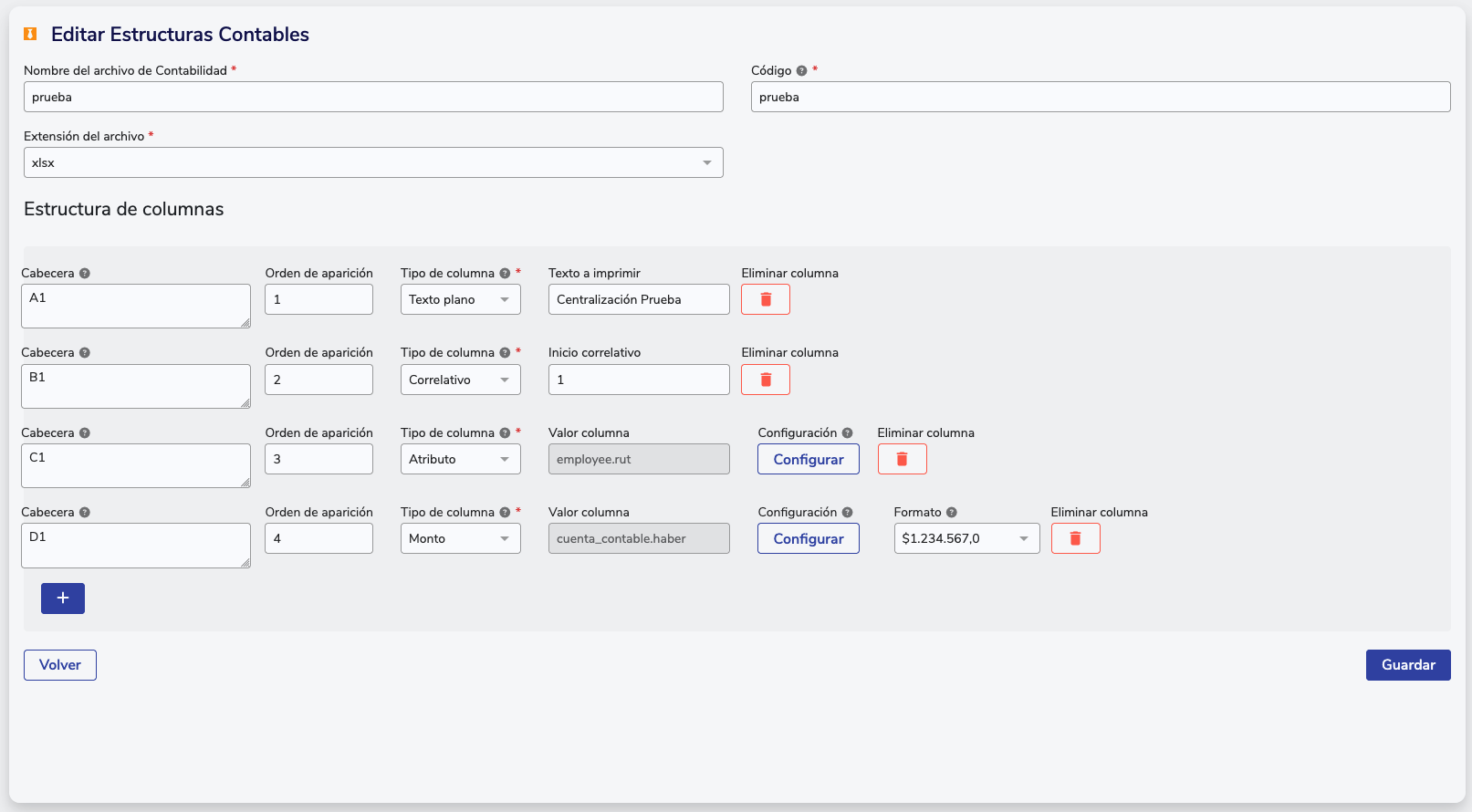Change the Monto column type dropdown
This screenshot has width=1472, height=812.
(460, 538)
